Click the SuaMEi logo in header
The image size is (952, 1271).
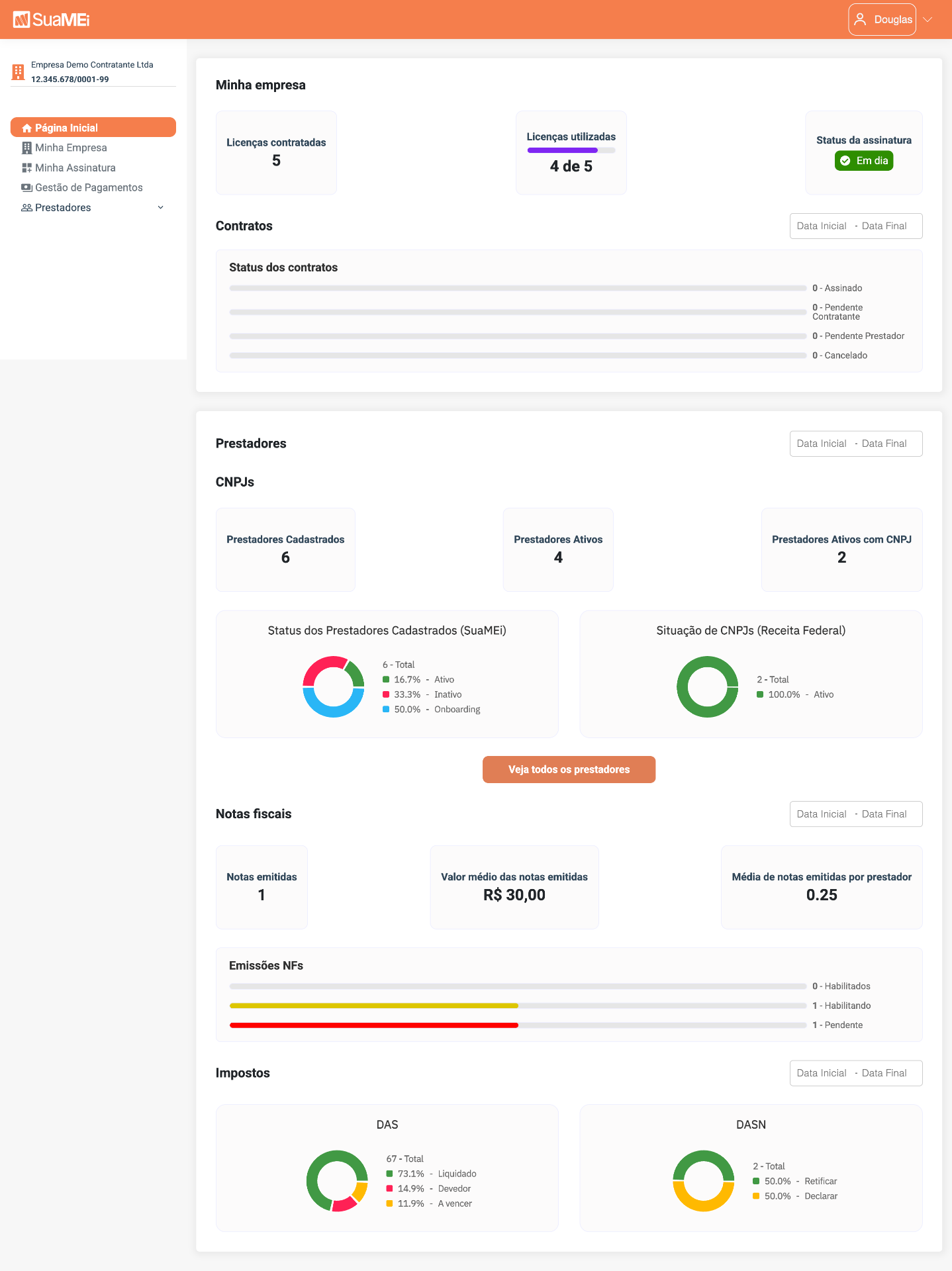pos(51,20)
